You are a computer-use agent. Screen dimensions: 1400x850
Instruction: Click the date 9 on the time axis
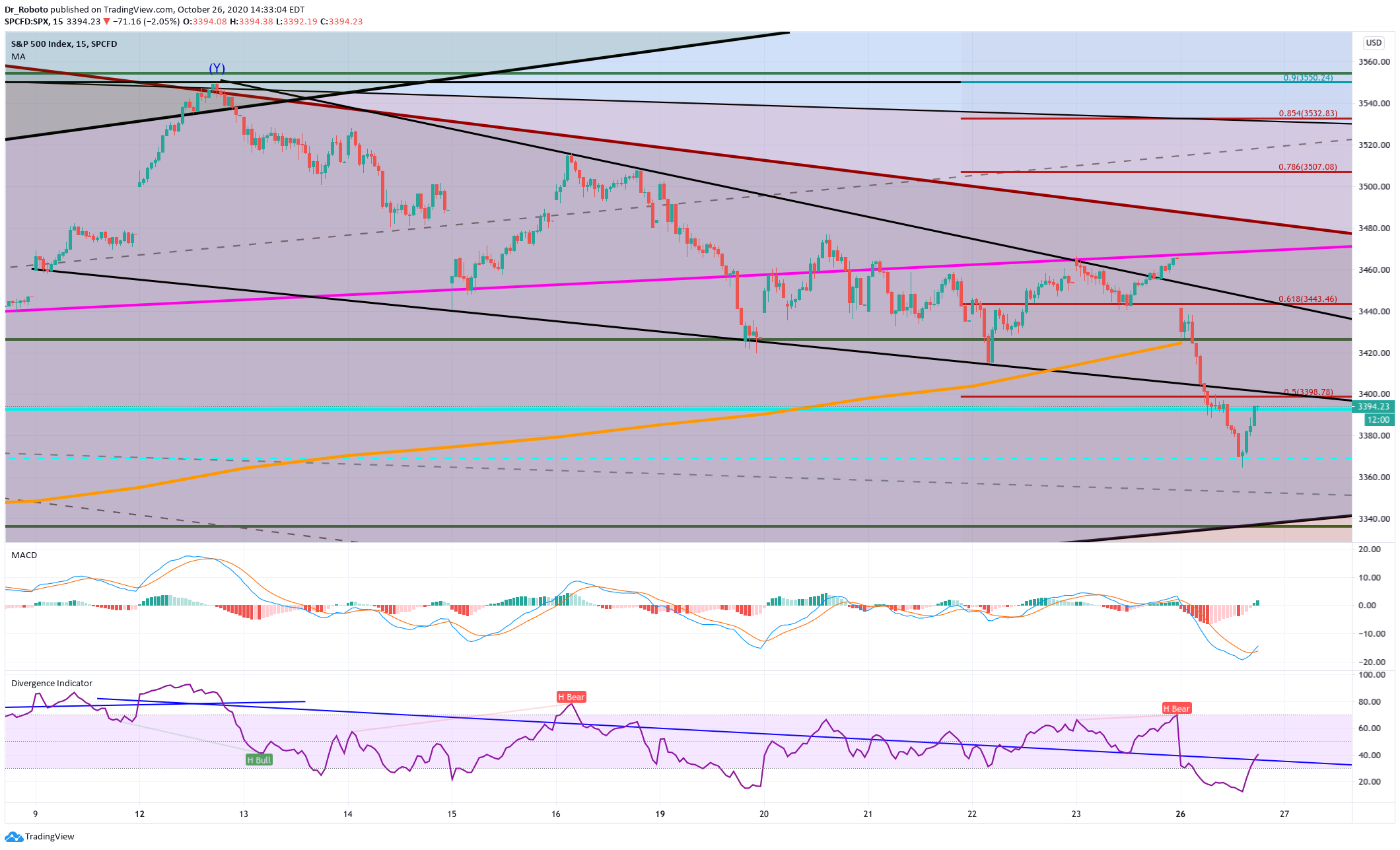(36, 814)
